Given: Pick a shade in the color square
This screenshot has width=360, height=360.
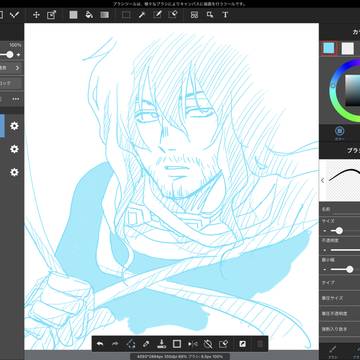Looking at the screenshot, I should [352, 90].
